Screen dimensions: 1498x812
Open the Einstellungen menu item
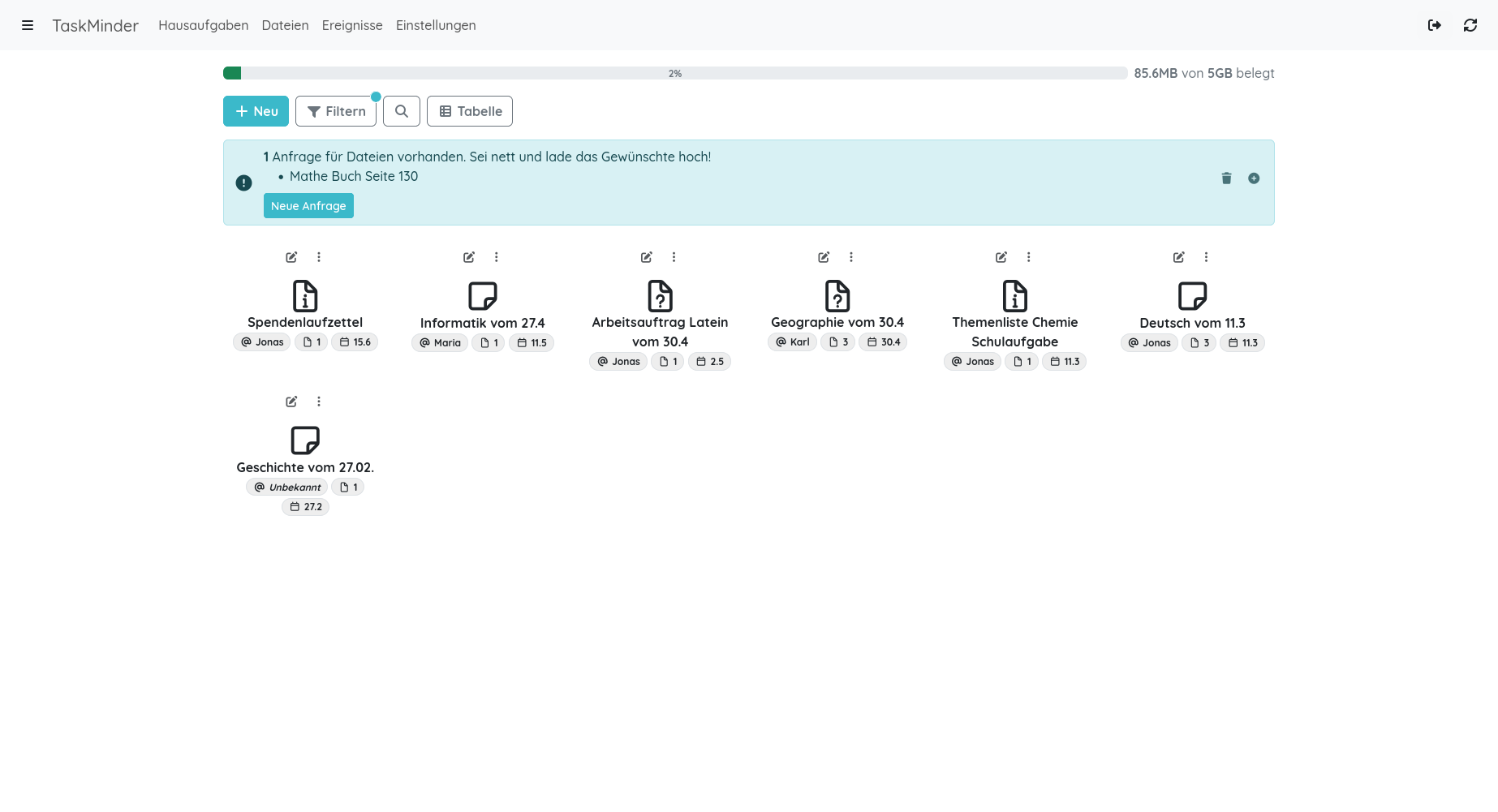pyautogui.click(x=436, y=25)
